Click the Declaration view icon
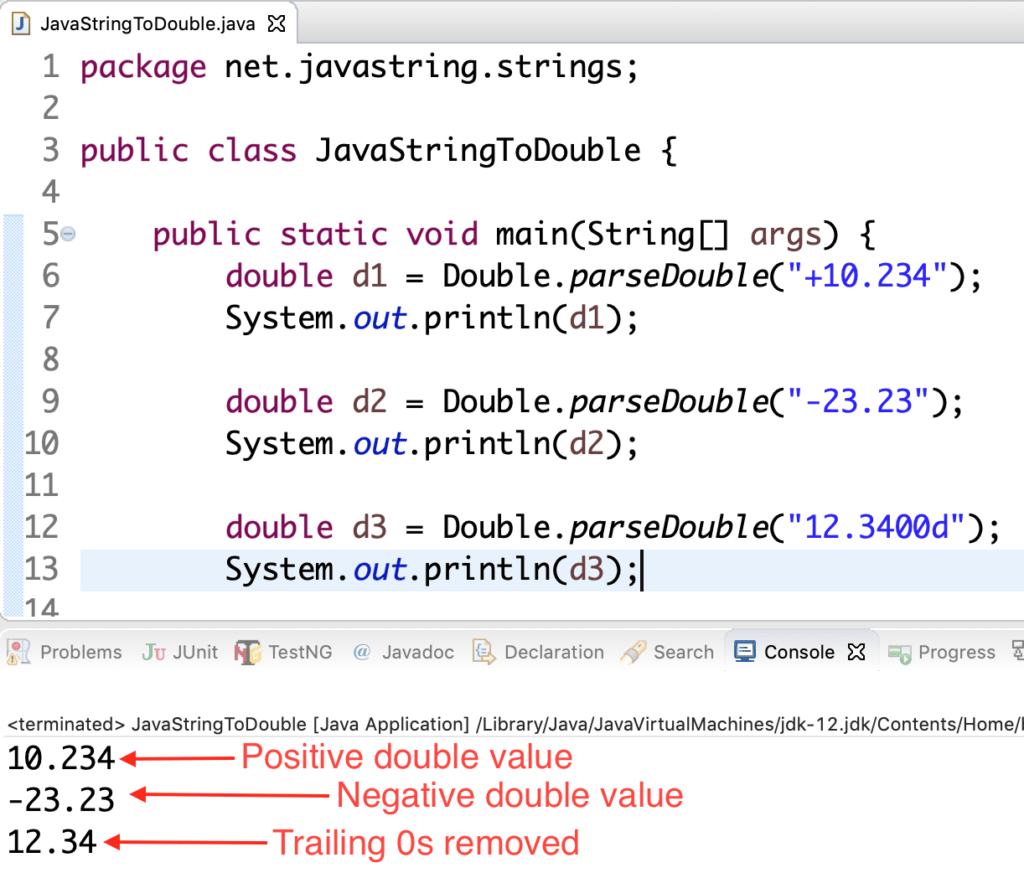 click(x=481, y=651)
